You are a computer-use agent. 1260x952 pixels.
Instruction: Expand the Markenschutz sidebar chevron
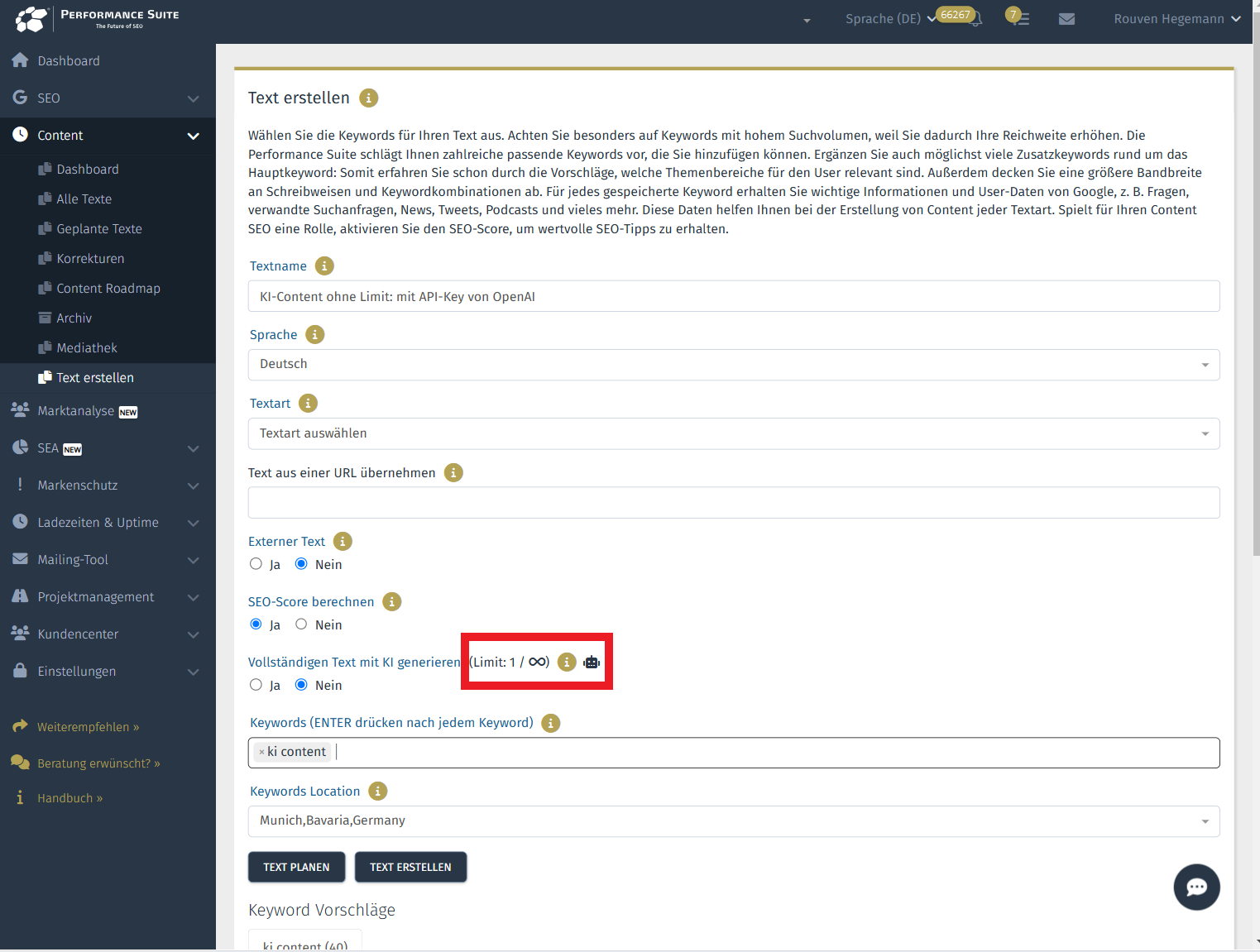[x=194, y=486]
